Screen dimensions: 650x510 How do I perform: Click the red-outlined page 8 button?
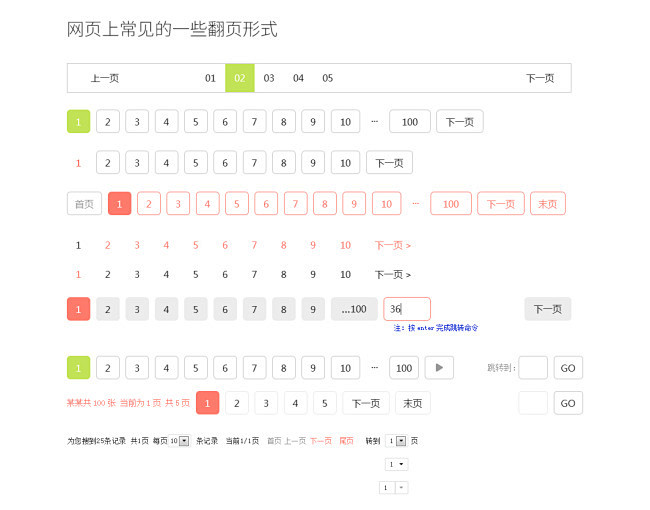[325, 204]
